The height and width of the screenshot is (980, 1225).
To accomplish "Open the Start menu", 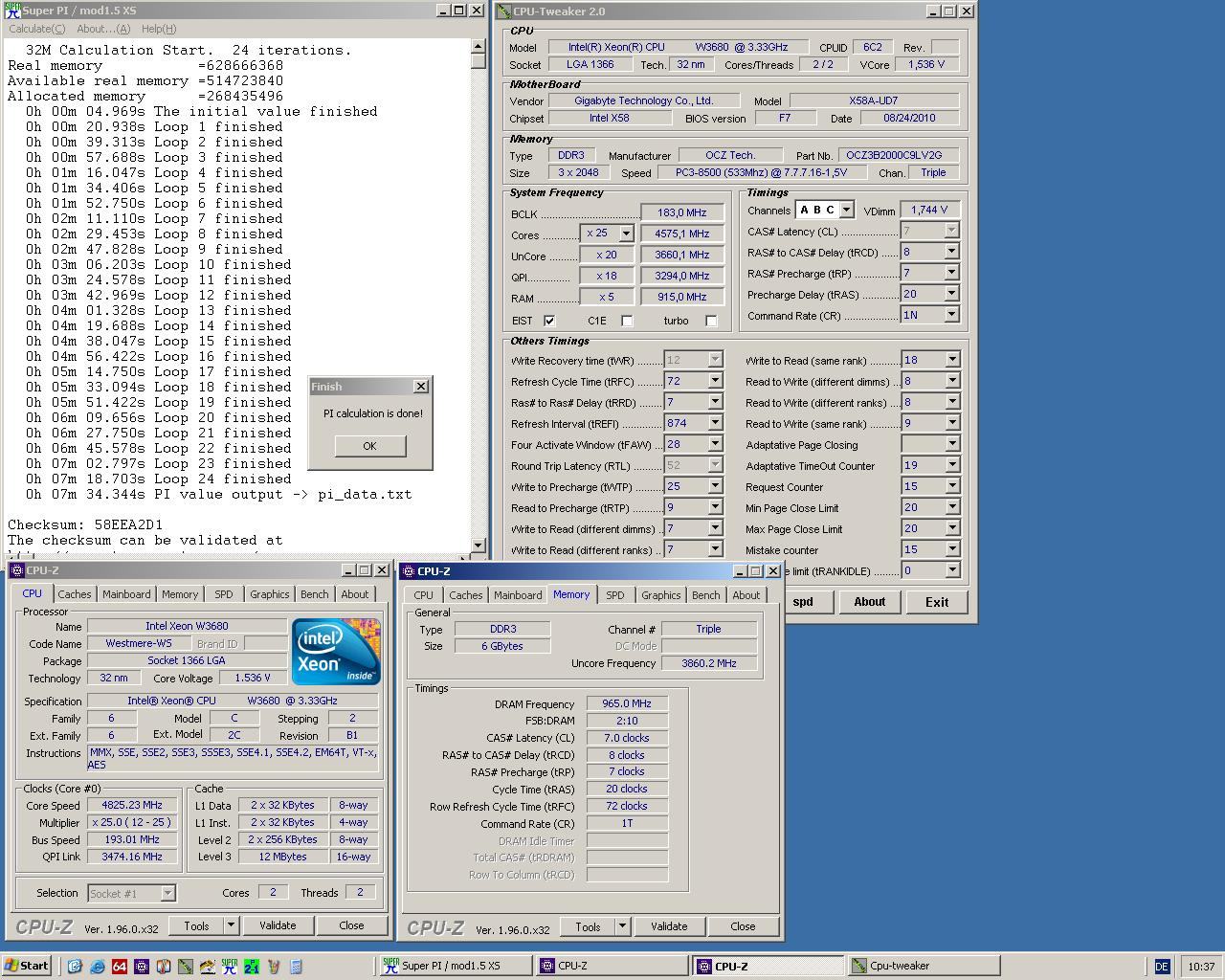I will pyautogui.click(x=27, y=966).
